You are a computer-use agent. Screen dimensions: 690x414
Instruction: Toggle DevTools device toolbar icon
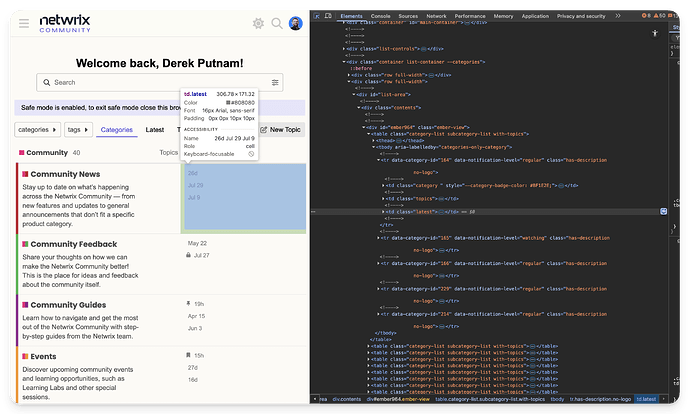pyautogui.click(x=328, y=16)
